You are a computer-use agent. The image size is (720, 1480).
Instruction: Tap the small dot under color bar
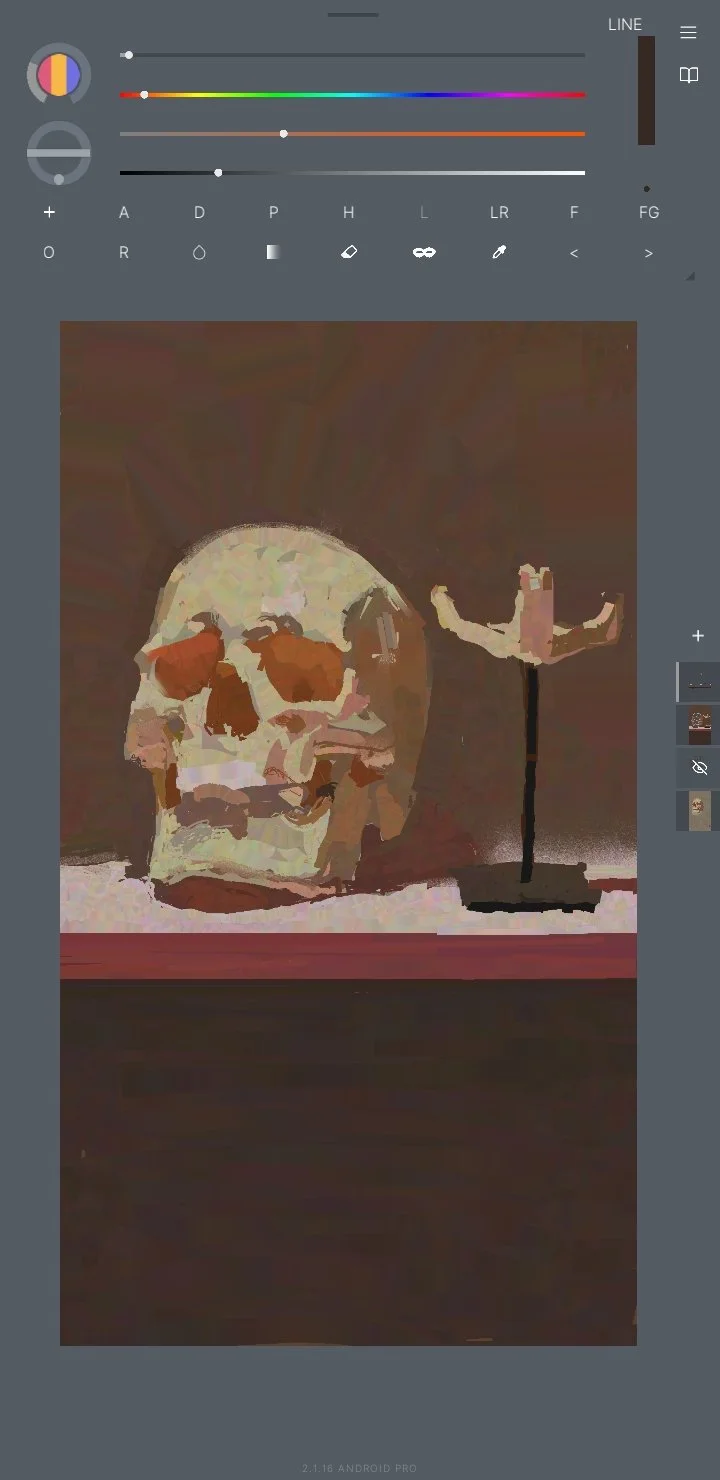647,188
